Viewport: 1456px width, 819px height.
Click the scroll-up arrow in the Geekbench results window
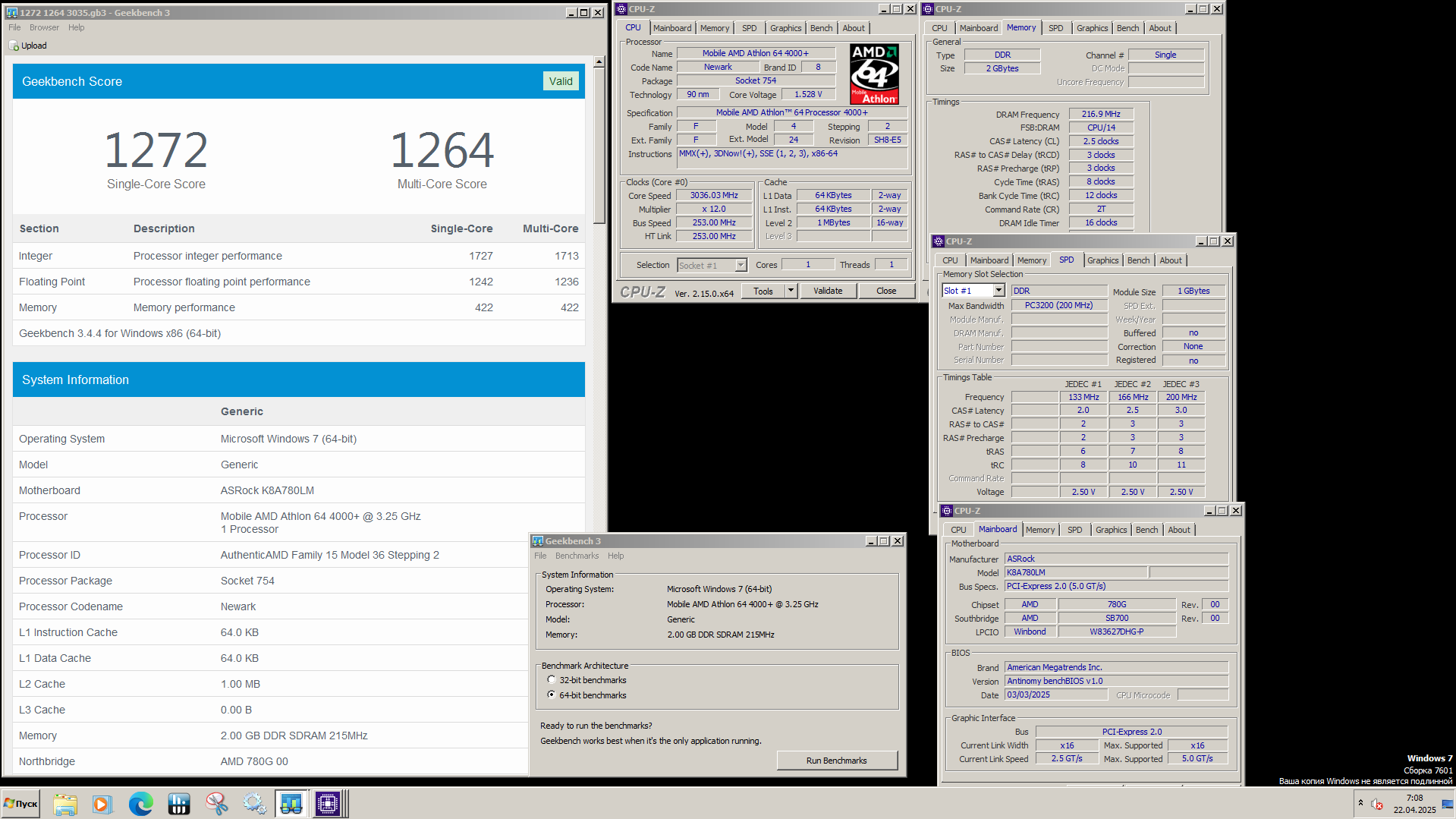tap(599, 62)
